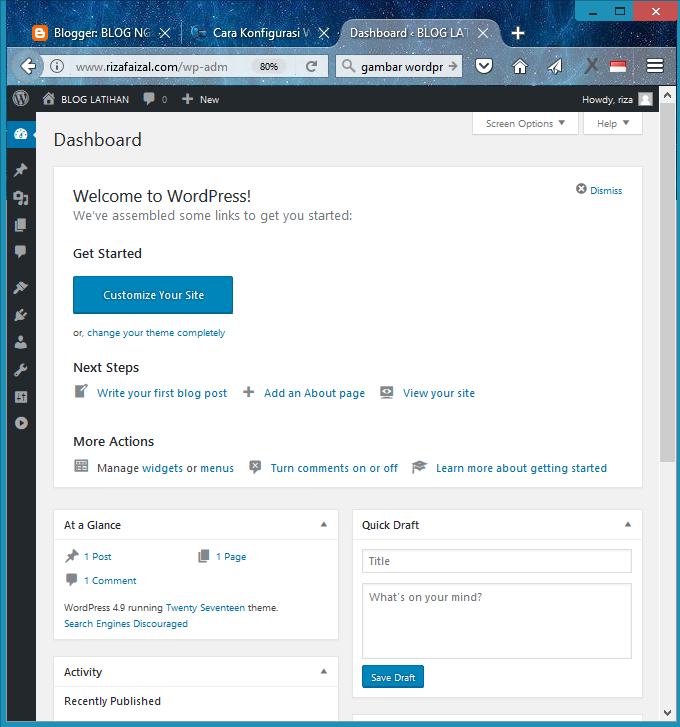Open the Plugins sidebar icon
Screen dimensions: 680x727
click(x=20, y=315)
